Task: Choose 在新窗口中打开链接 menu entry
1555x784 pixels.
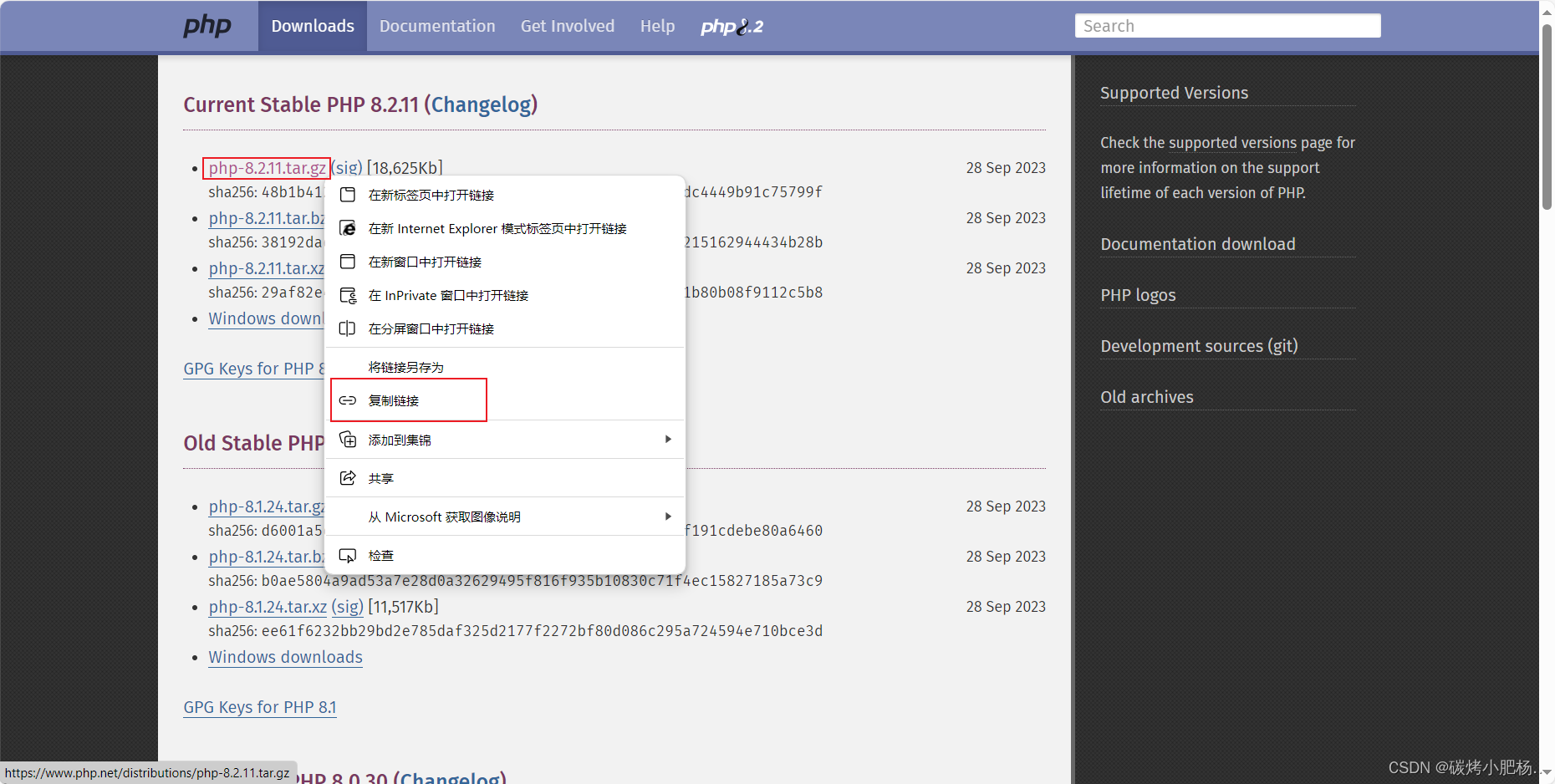Action: pos(505,262)
